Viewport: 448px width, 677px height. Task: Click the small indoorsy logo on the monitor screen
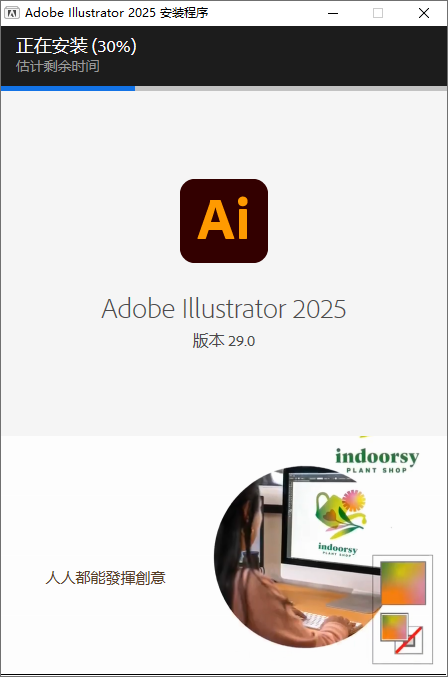338,549
